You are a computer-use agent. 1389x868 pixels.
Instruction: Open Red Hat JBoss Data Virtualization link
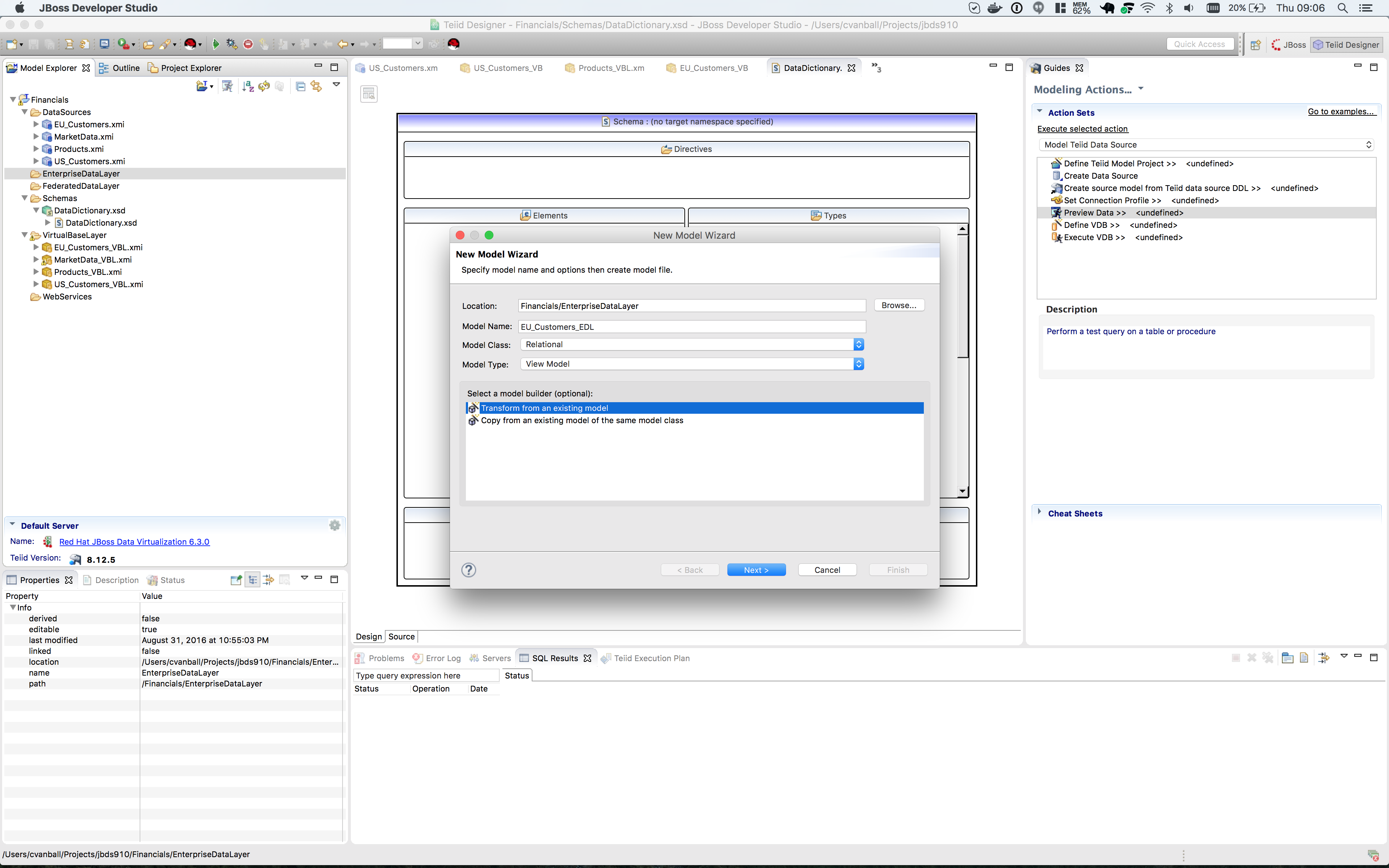tap(134, 541)
